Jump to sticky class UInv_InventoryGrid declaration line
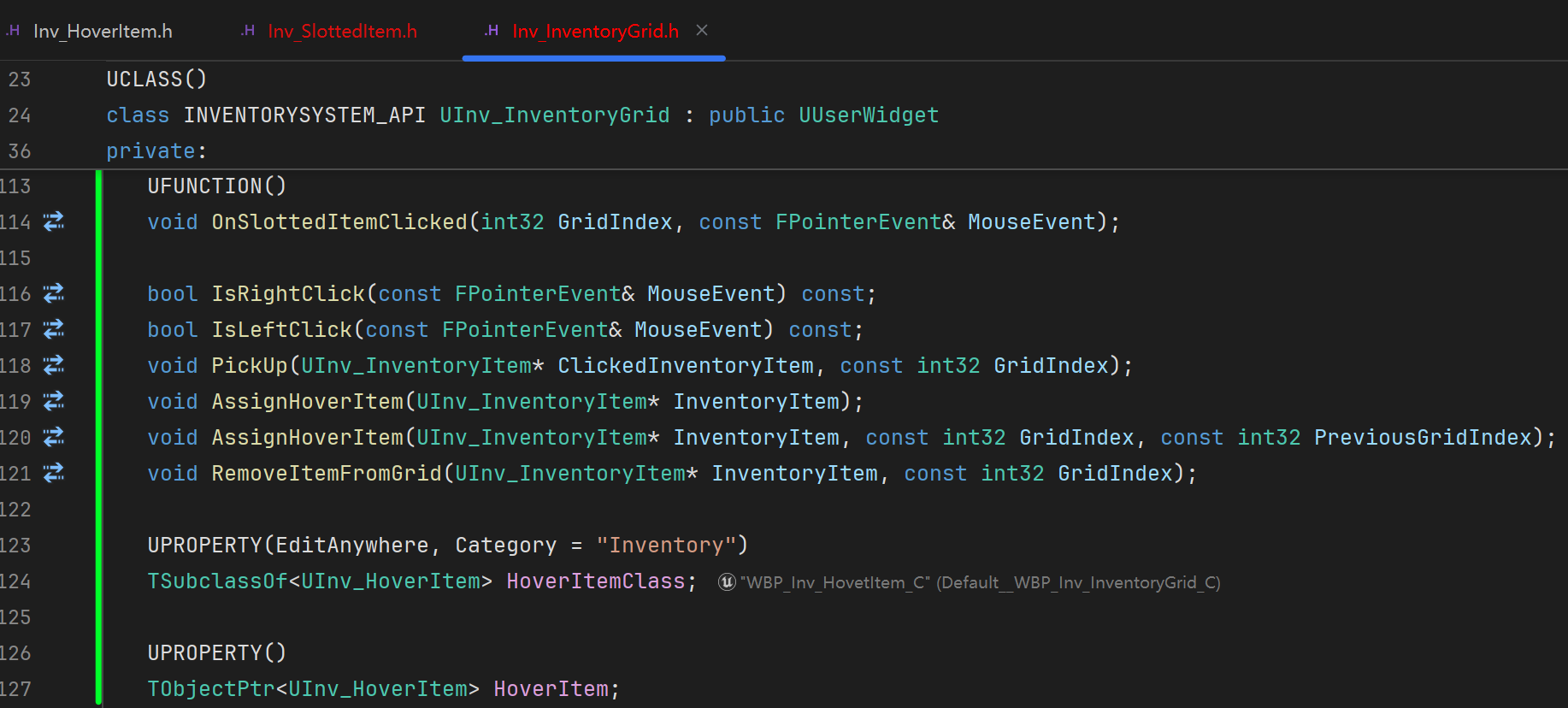 click(x=522, y=115)
